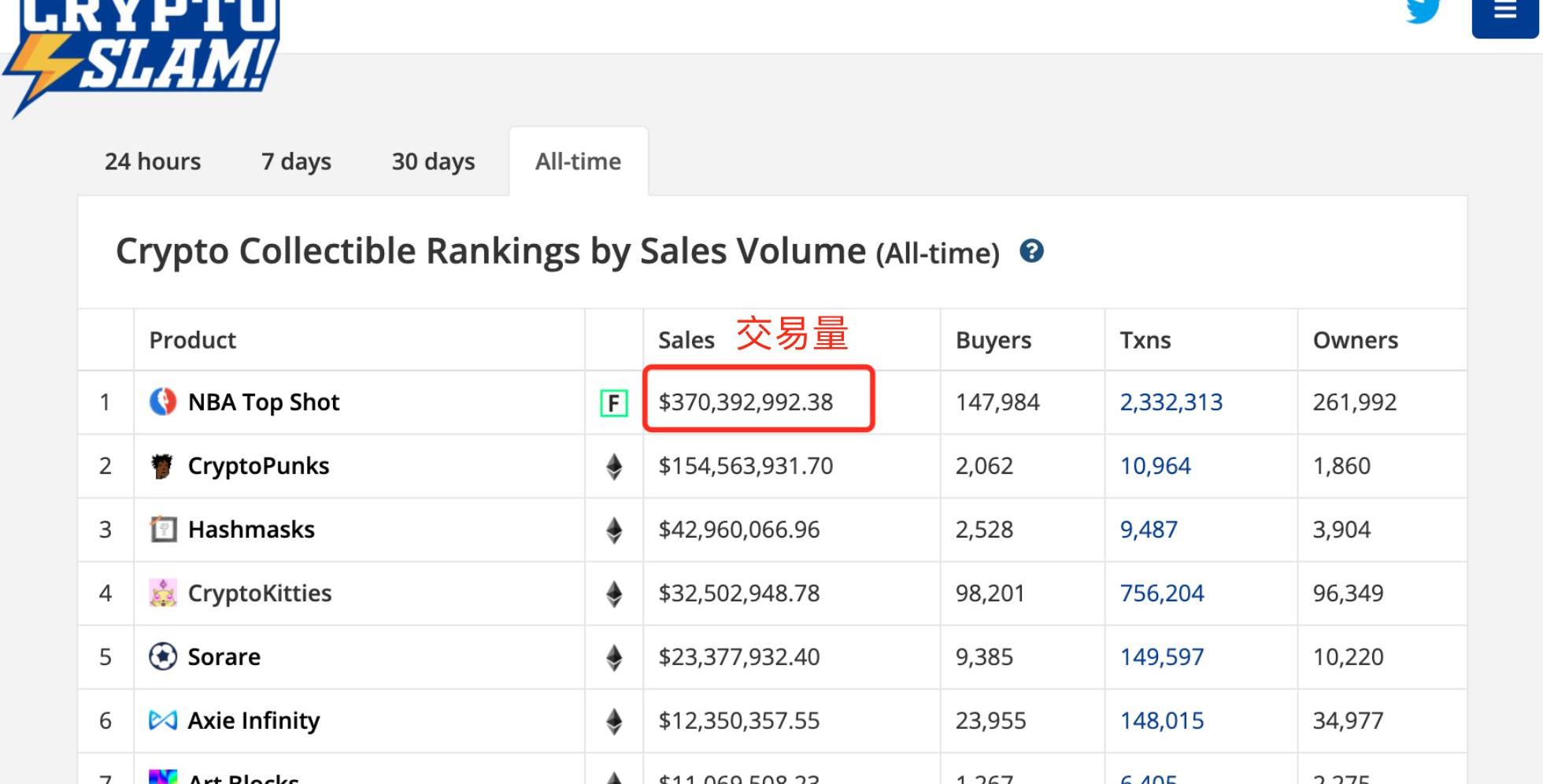1543x784 pixels.
Task: Open the 9,487 transactions link
Action: pos(1149,530)
